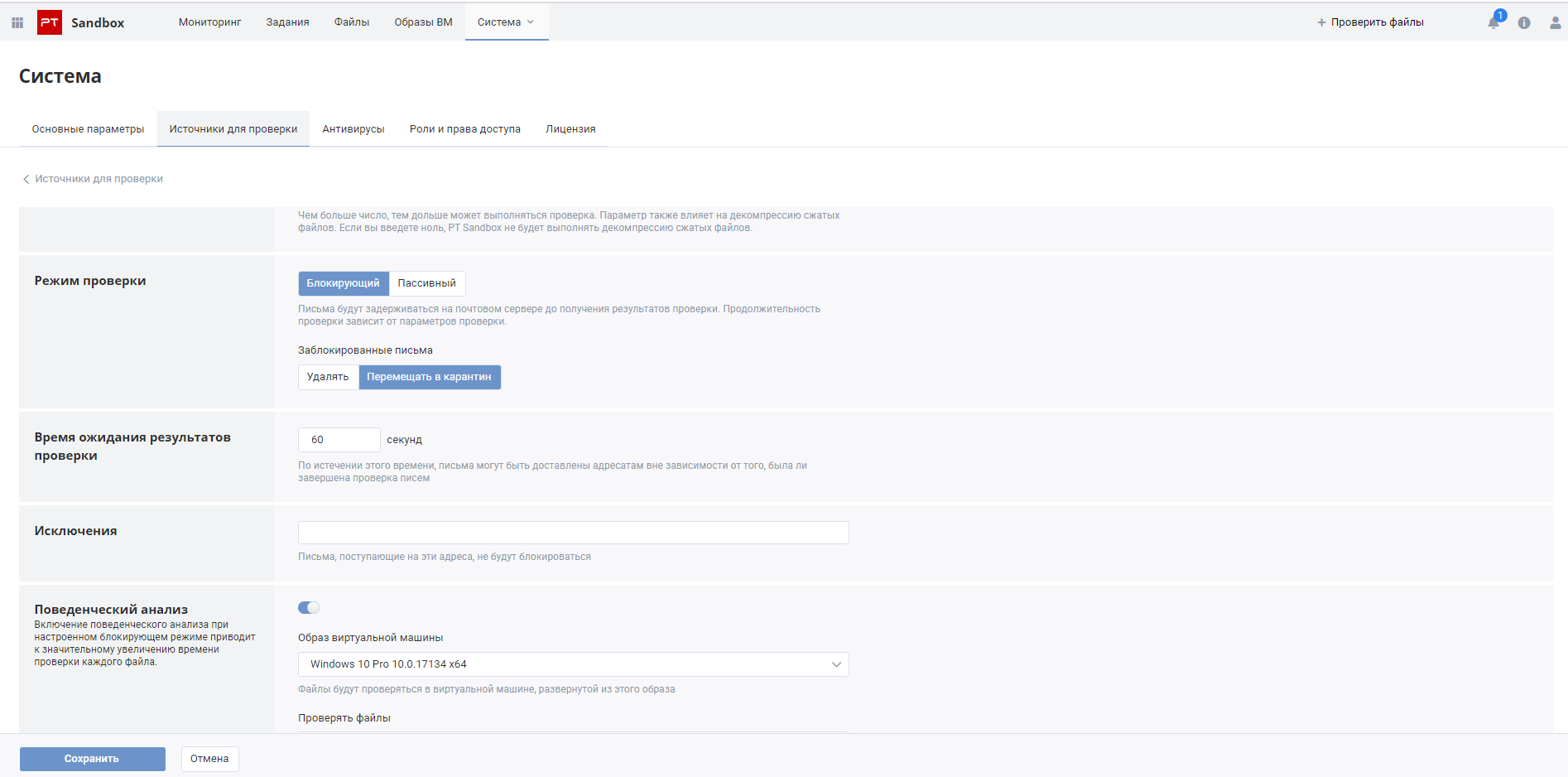This screenshot has width=1568, height=777.
Task: Click the Поведенческий анализ section title
Action: [111, 610]
